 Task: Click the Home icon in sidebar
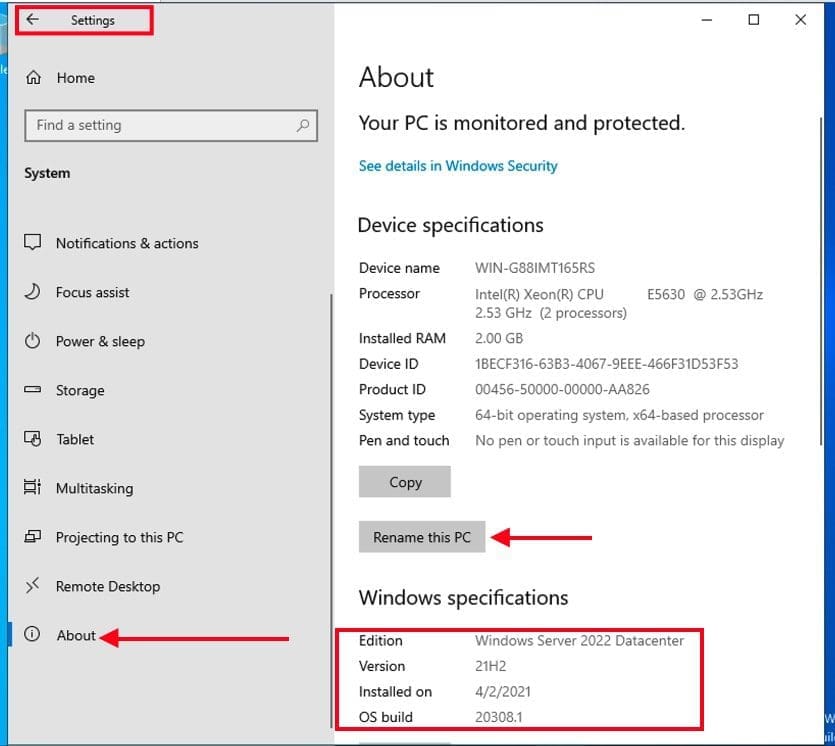[33, 78]
